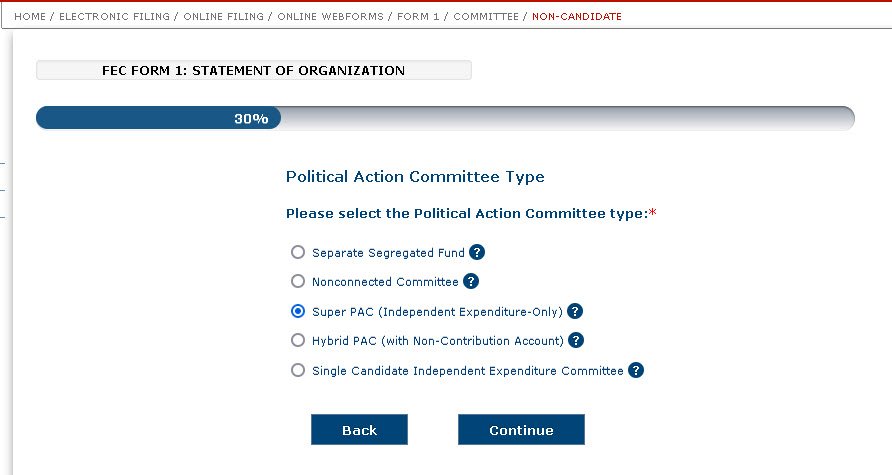Screen dimensions: 892x475
Task: Choose the Nonconnected Committee radio option
Action: (x=298, y=282)
